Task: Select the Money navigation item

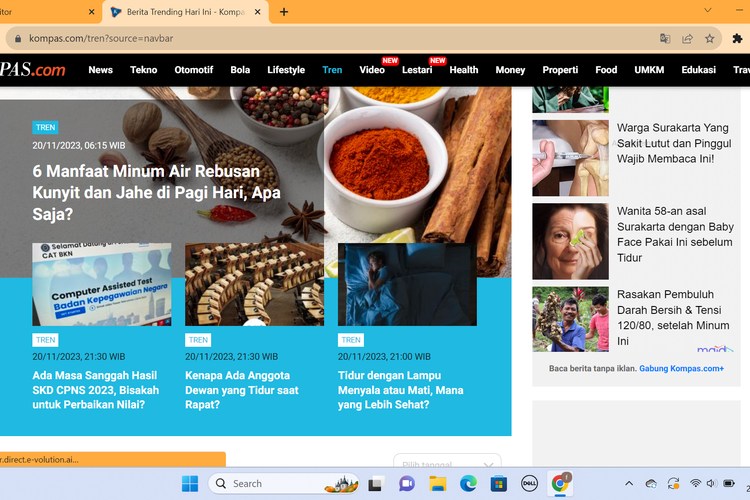Action: 510,70
